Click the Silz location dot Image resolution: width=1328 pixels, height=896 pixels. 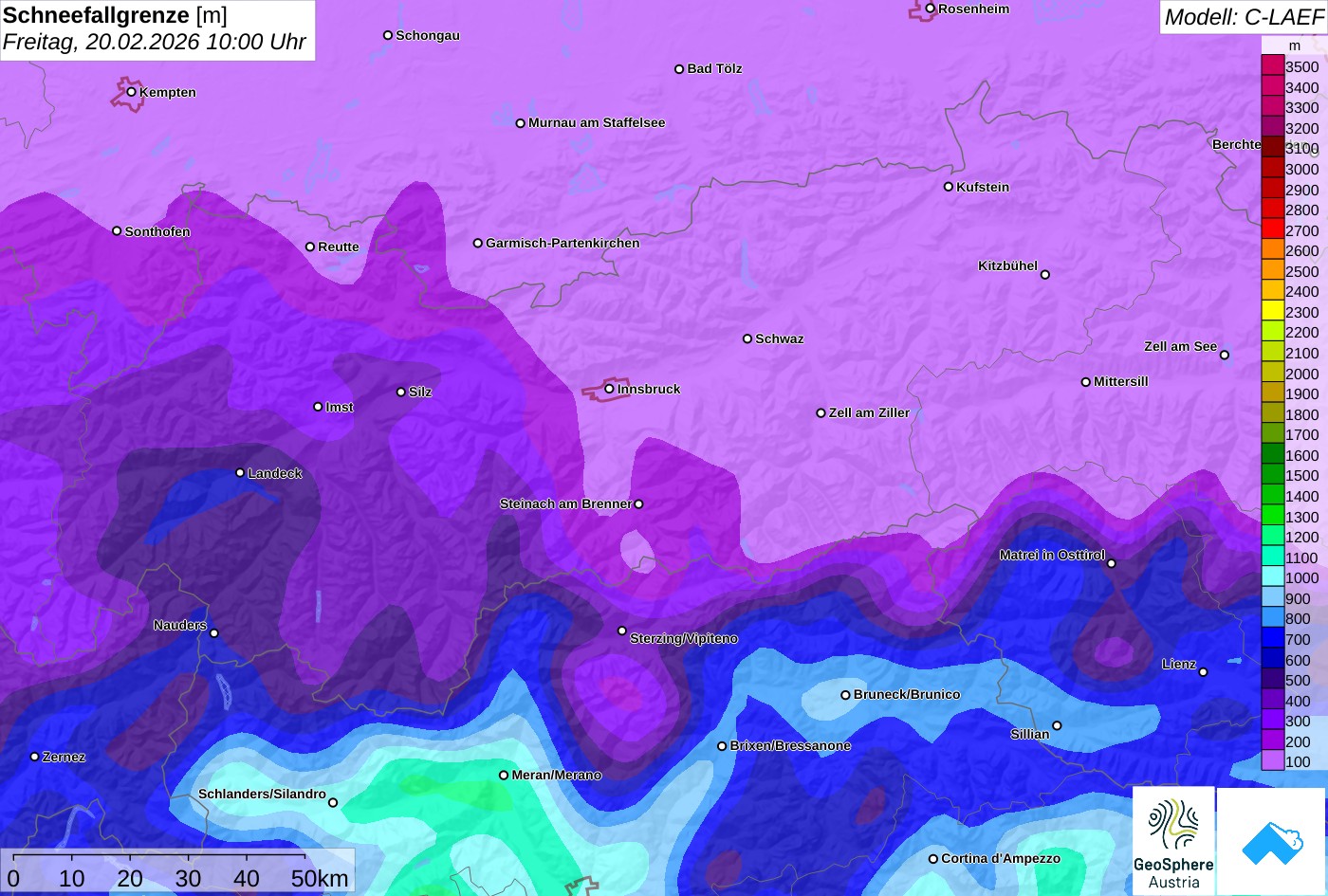tap(400, 392)
